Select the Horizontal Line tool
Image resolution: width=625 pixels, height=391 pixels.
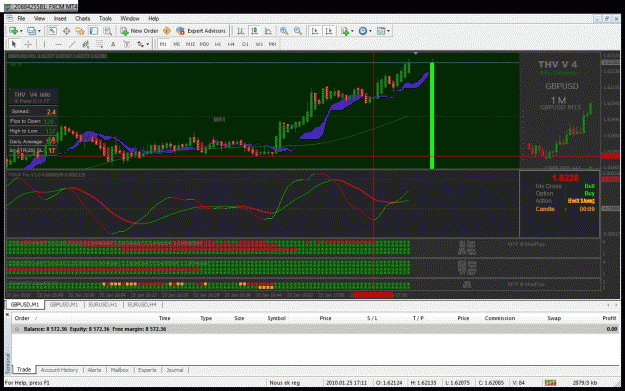pyautogui.click(x=58, y=44)
